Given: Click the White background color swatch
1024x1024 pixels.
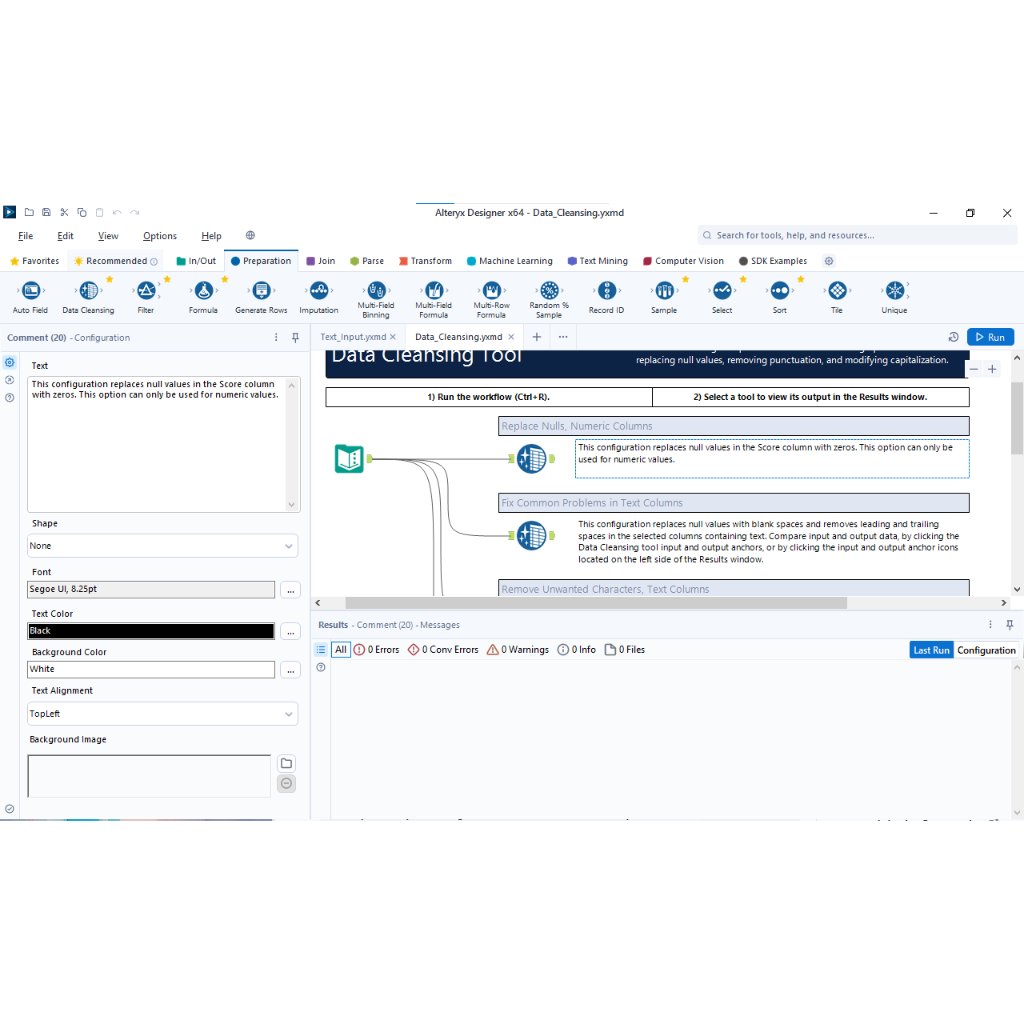Looking at the screenshot, I should click(x=151, y=669).
